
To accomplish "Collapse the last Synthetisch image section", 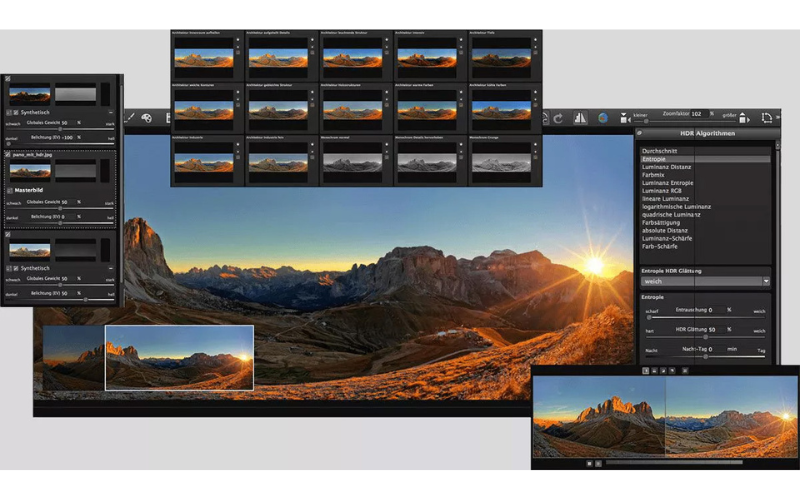I will [111, 268].
